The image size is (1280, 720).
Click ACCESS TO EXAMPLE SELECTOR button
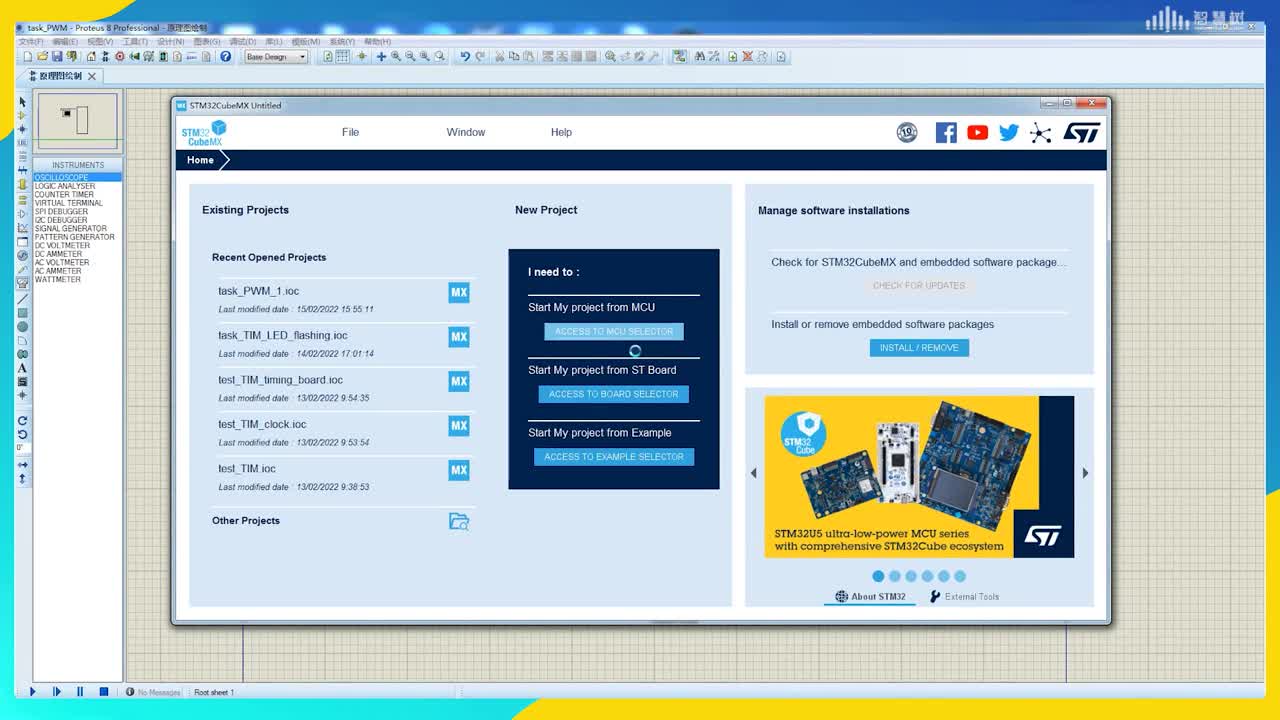point(614,457)
